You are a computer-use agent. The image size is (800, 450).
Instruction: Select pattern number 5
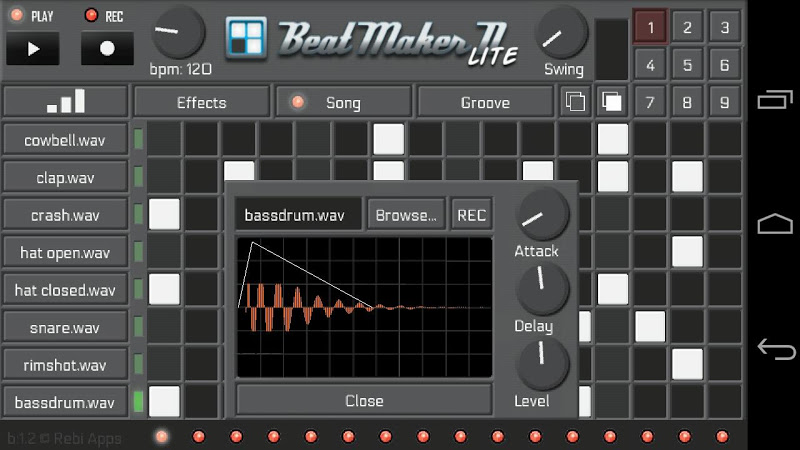coord(687,65)
